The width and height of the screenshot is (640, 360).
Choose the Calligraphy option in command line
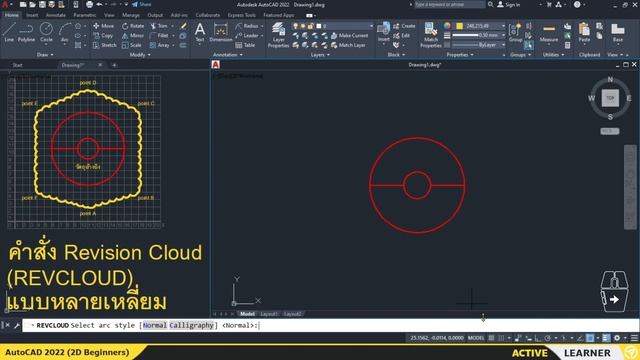coord(191,325)
